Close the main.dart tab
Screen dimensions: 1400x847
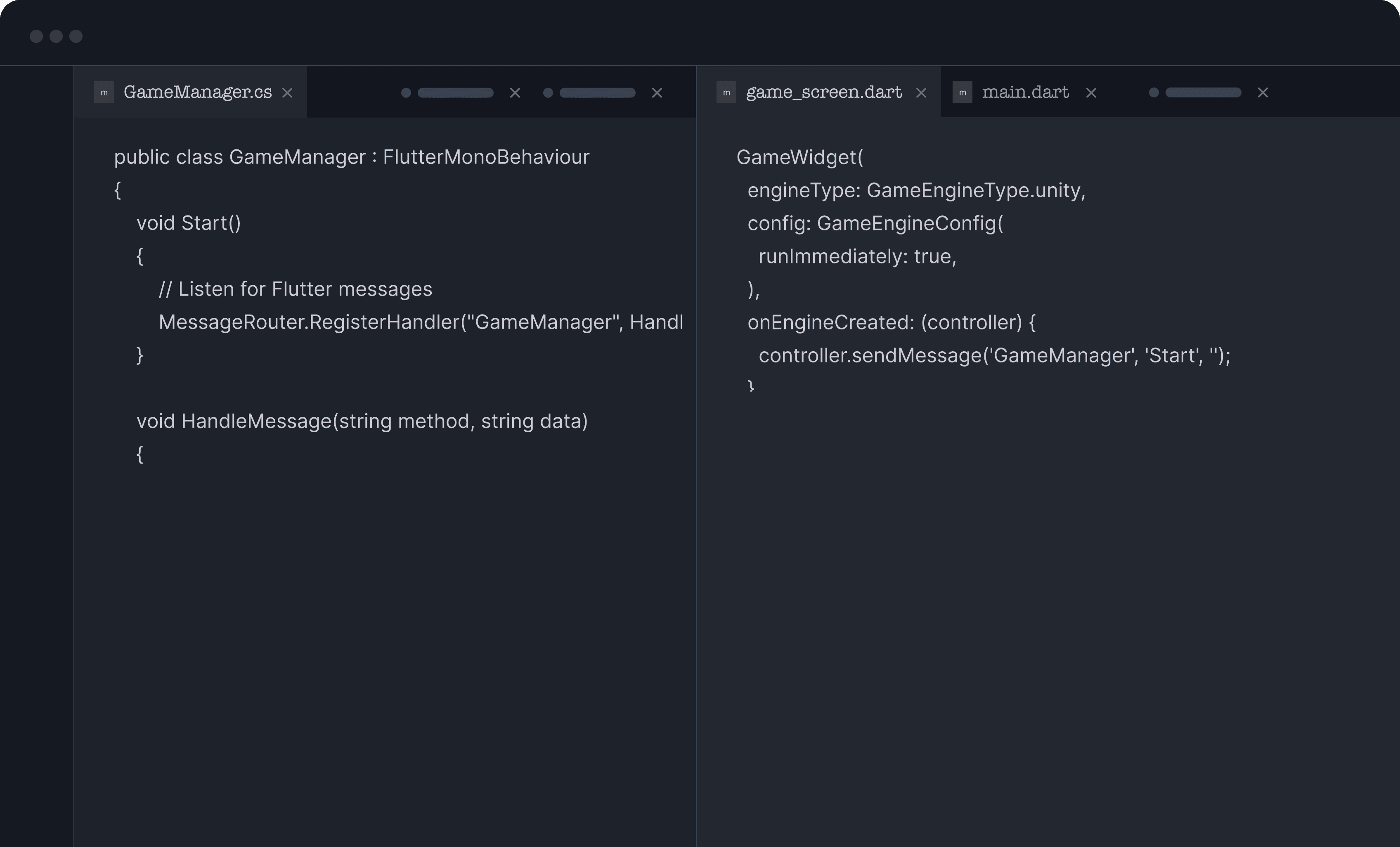(1091, 93)
